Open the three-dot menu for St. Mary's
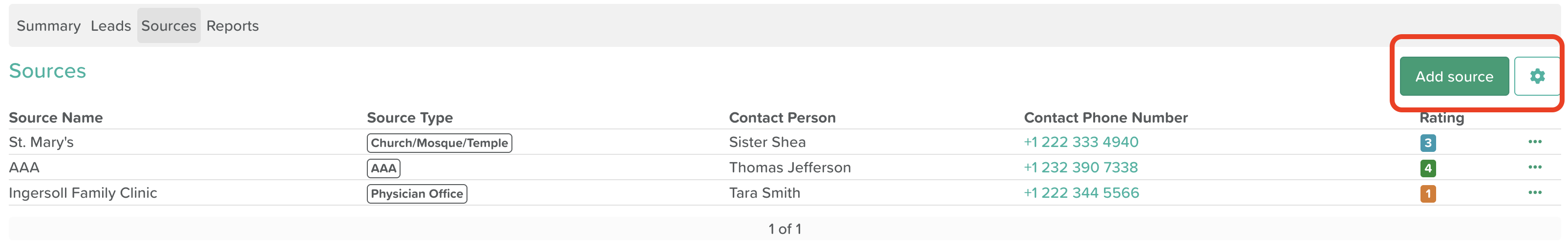 pyautogui.click(x=1534, y=142)
